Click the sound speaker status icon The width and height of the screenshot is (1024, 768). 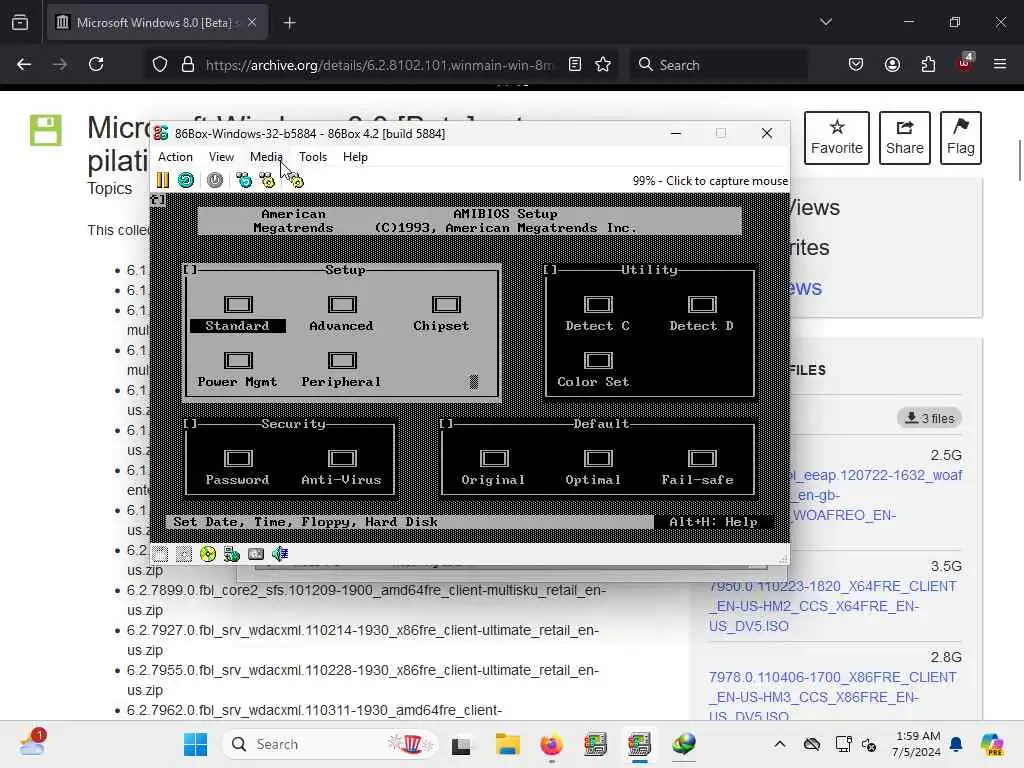coord(280,554)
